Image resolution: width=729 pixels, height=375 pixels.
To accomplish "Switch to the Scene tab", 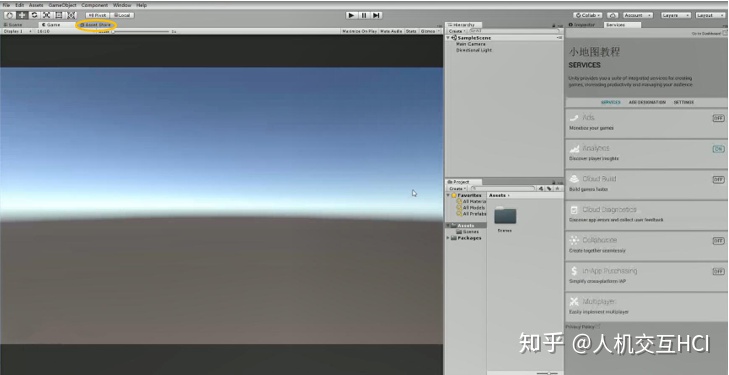I will click(13, 25).
